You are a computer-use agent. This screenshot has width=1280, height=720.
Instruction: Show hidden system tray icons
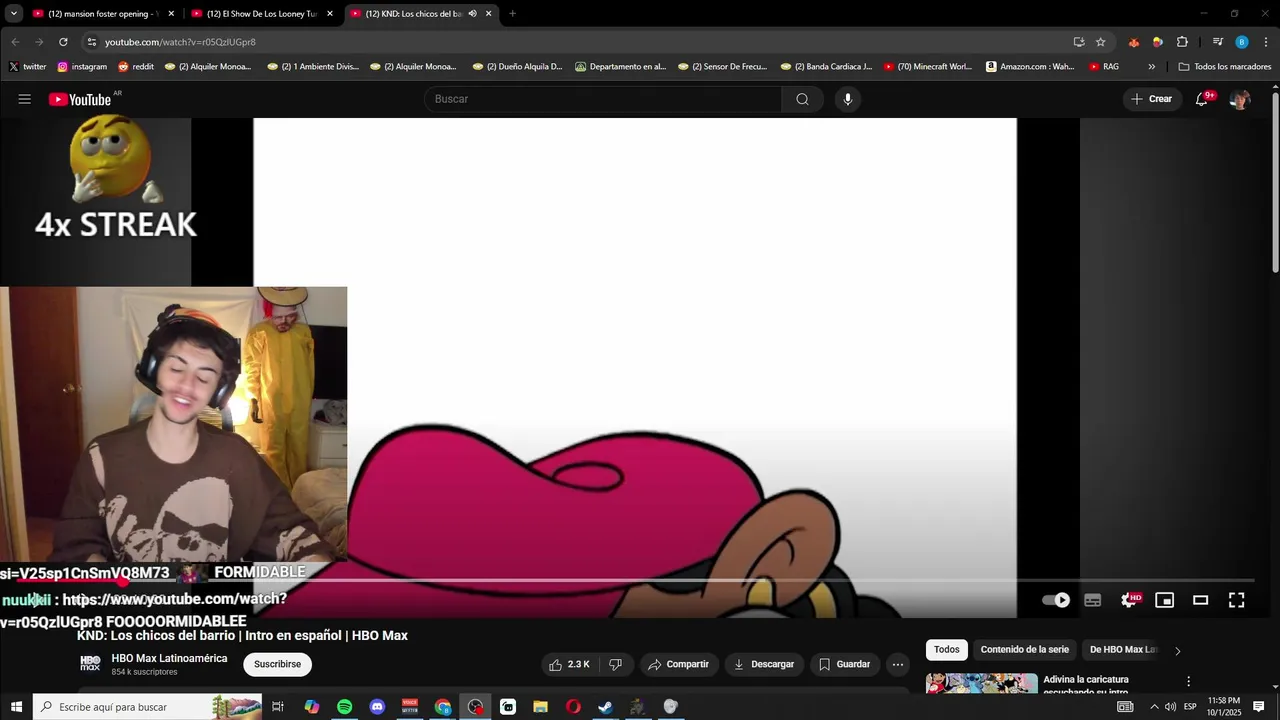1153,707
